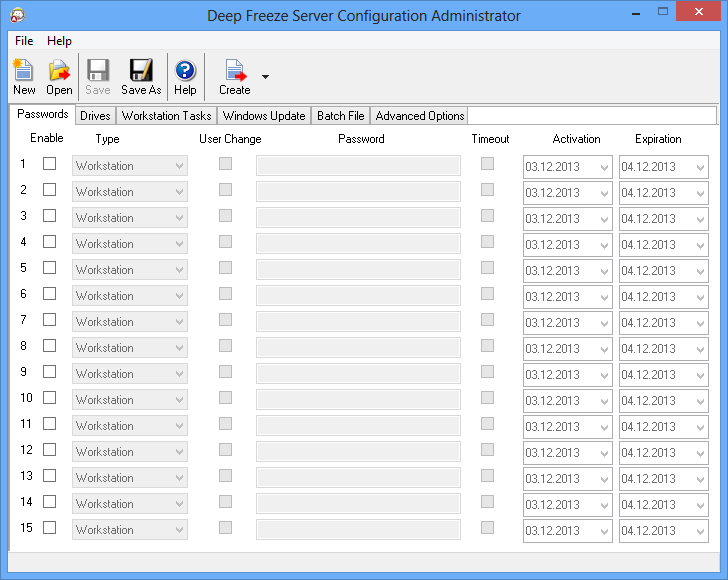
Task: Click the Activation column header text
Action: (x=576, y=139)
